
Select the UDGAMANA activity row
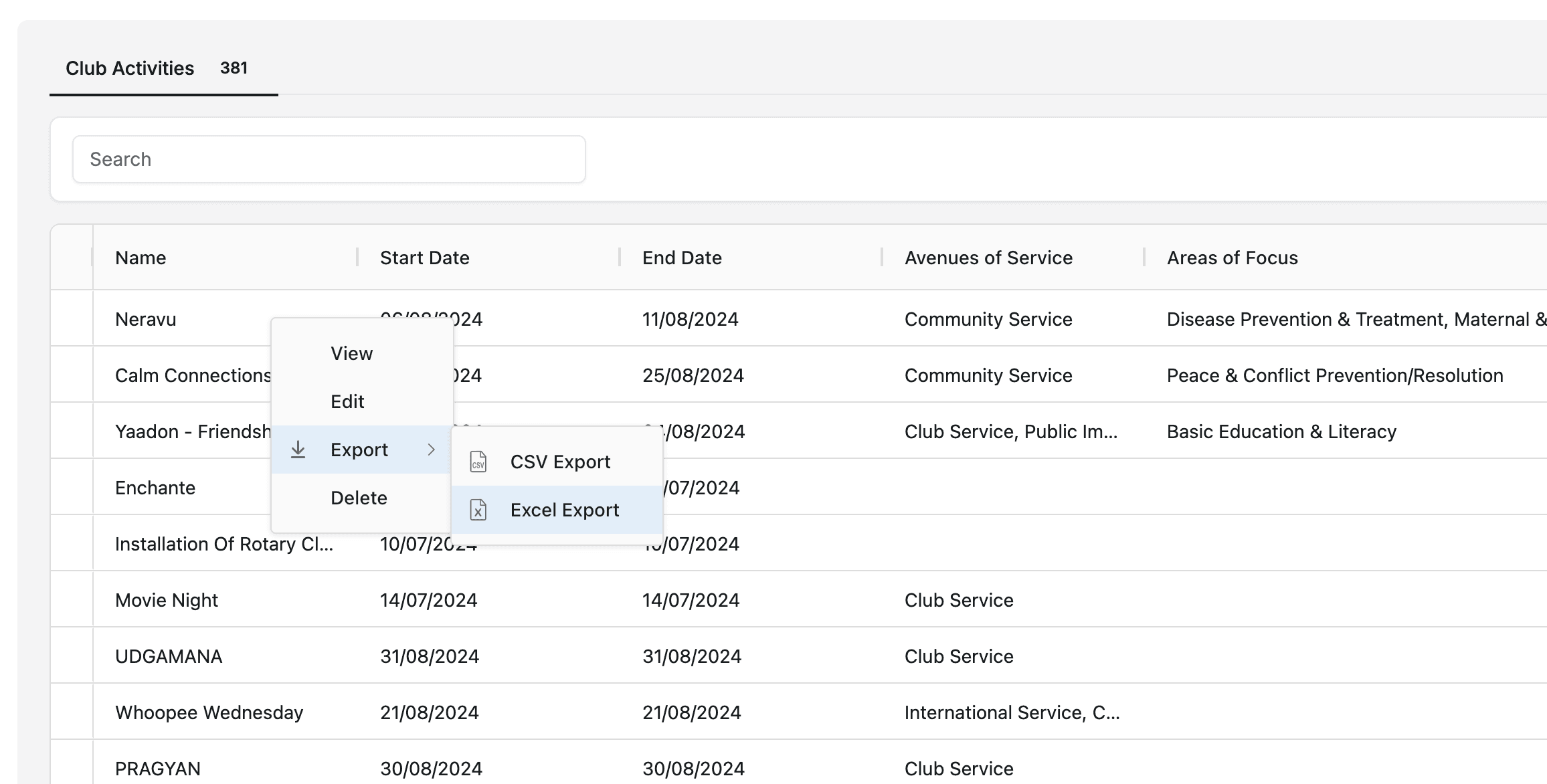169,656
